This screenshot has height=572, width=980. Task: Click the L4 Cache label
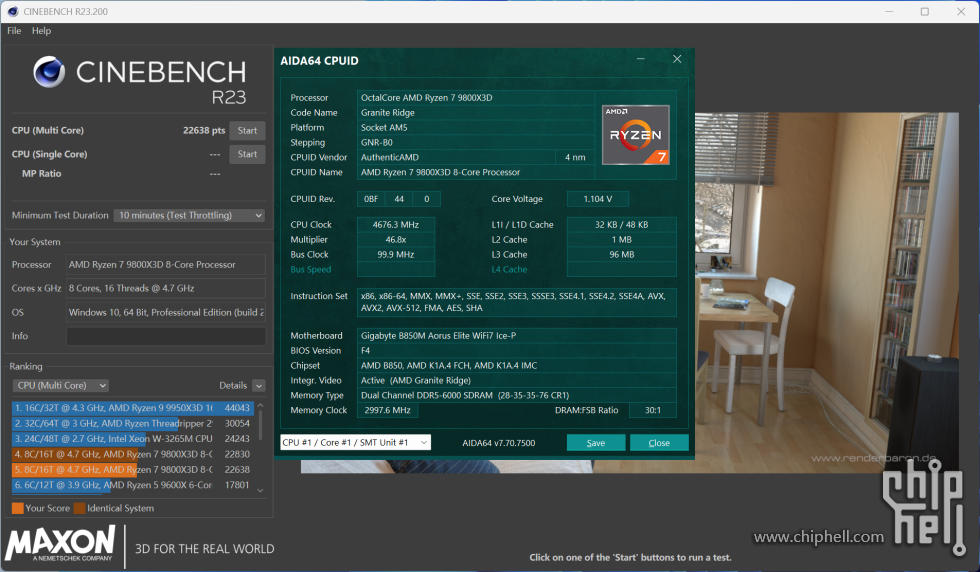tap(509, 269)
